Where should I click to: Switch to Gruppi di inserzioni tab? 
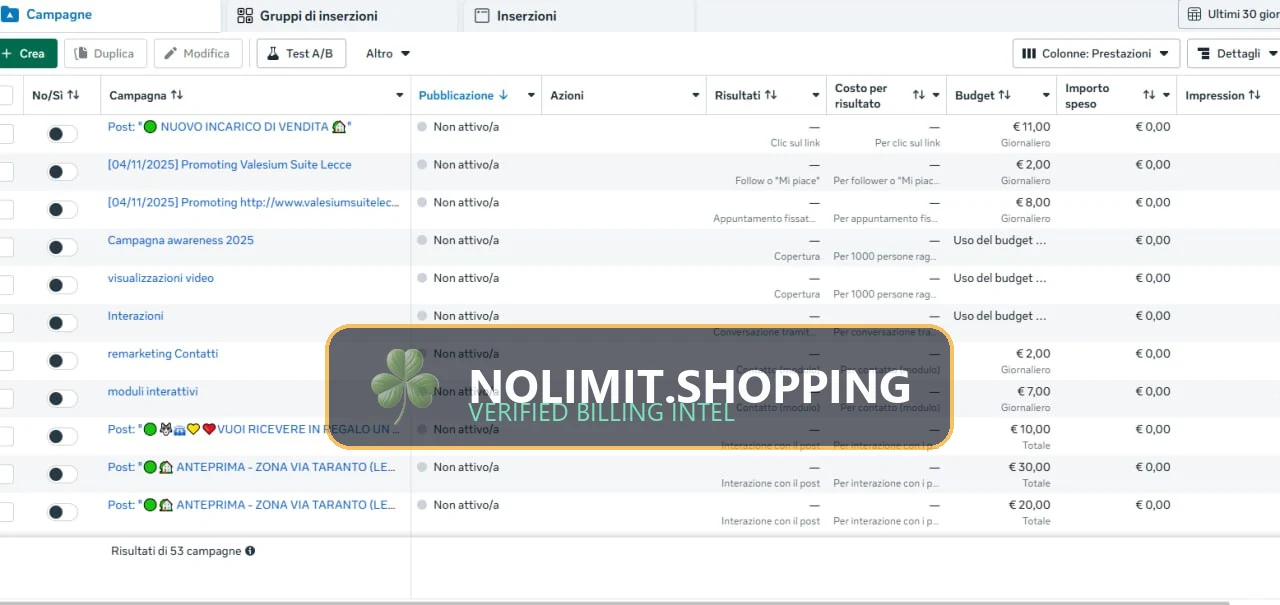[344, 16]
